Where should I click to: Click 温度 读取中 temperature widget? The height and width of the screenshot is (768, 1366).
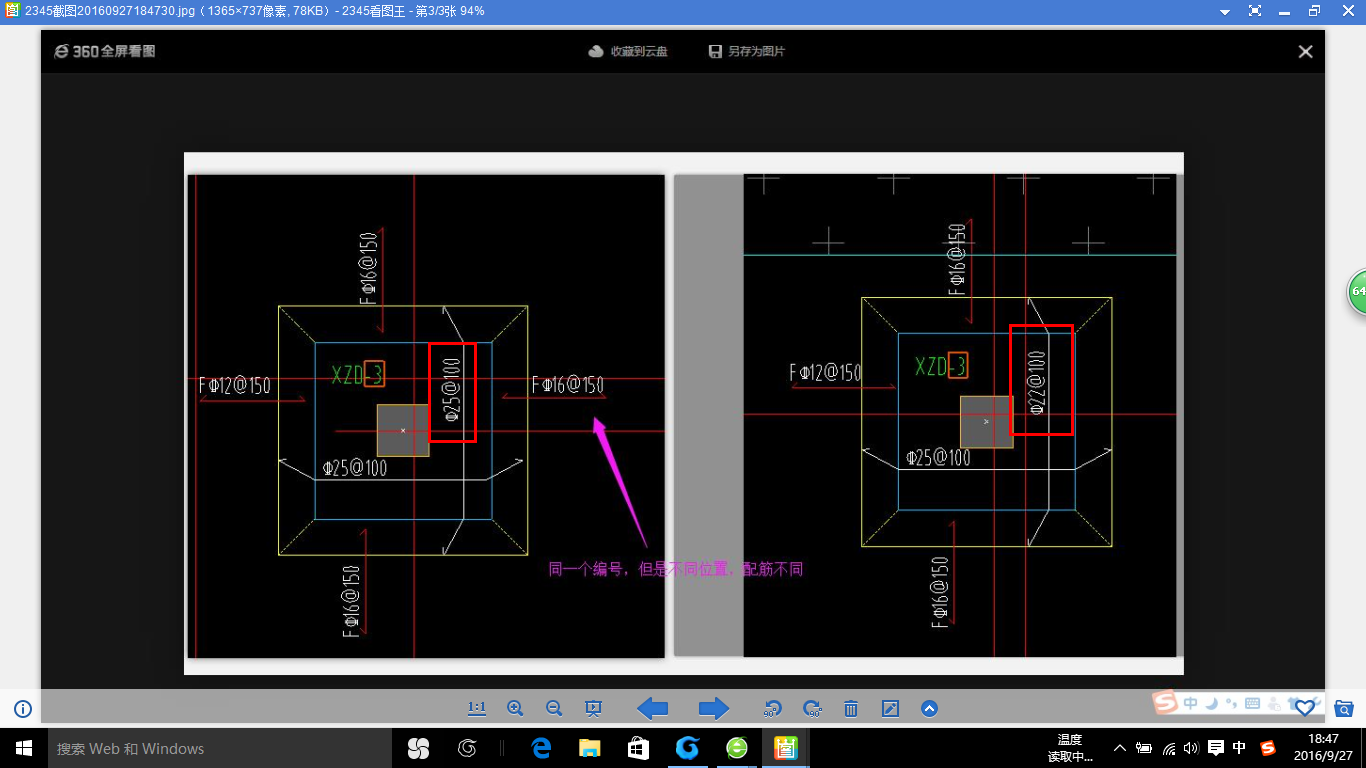[x=1069, y=748]
